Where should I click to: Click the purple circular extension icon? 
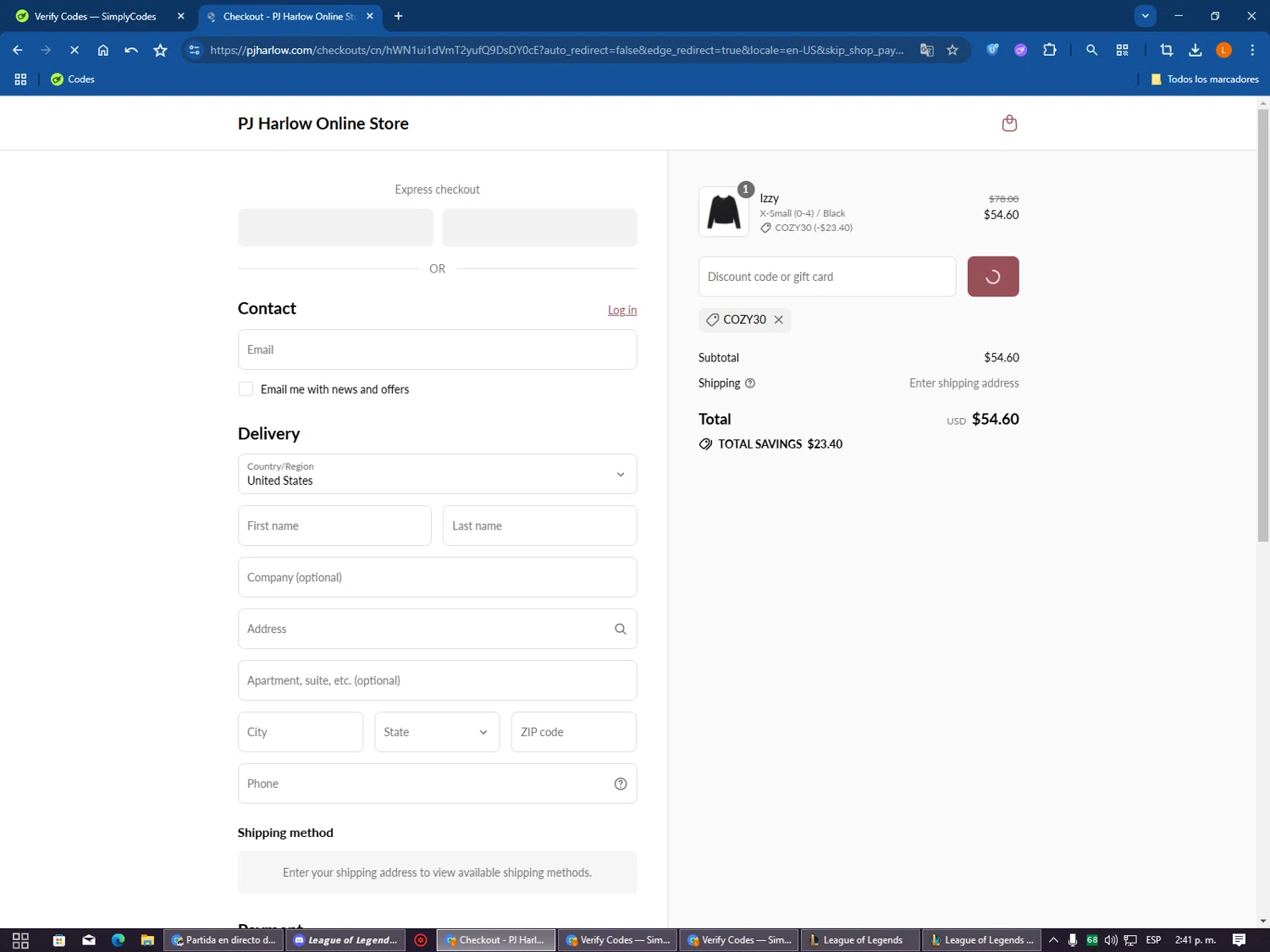point(1021,50)
